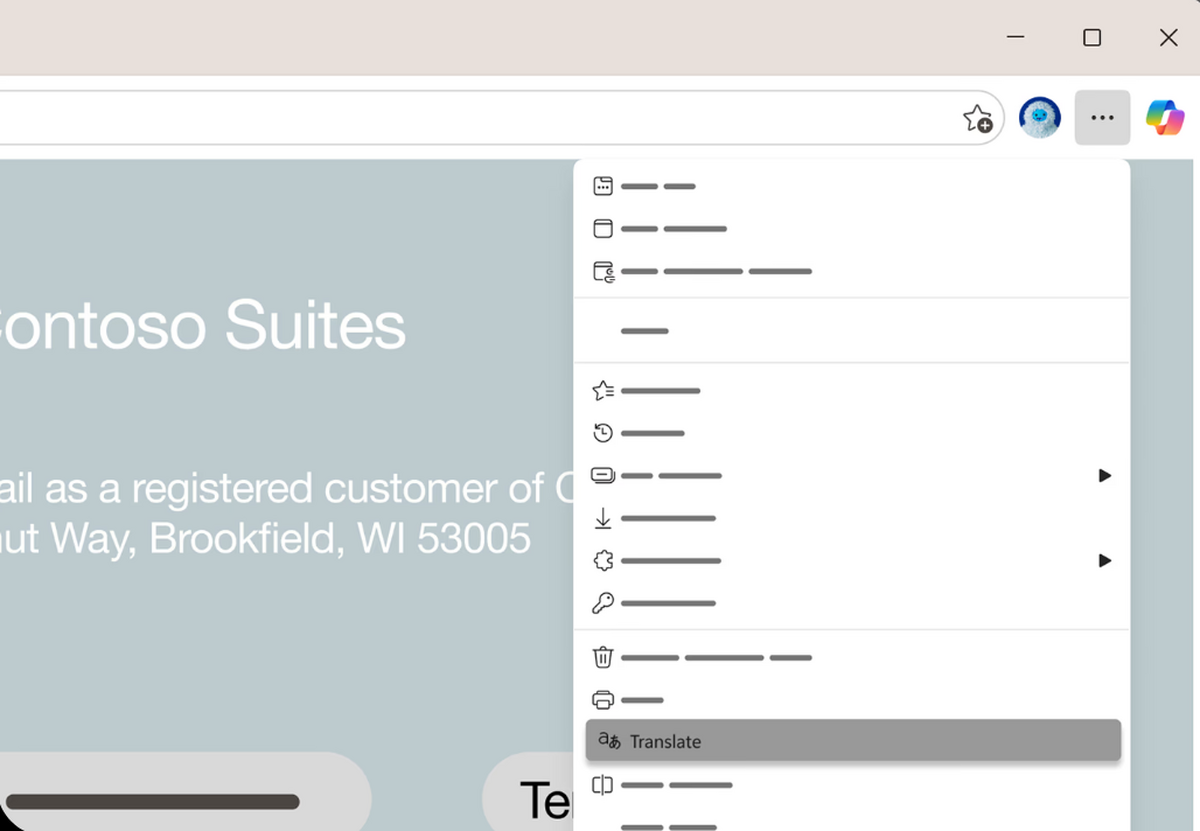Open History via the clock icon

tap(603, 434)
